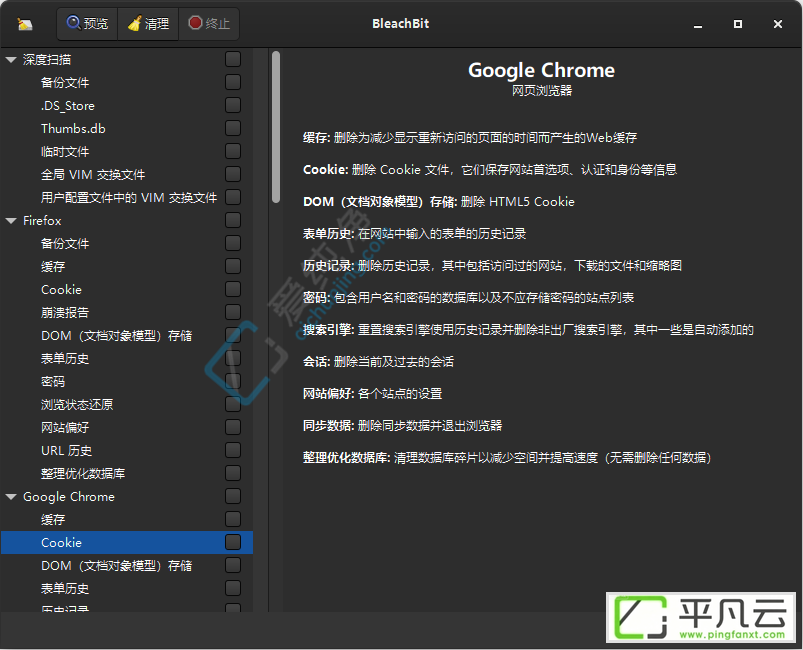Check the selected Chrome Cookie checkbox
This screenshot has width=803, height=650.
(233, 542)
